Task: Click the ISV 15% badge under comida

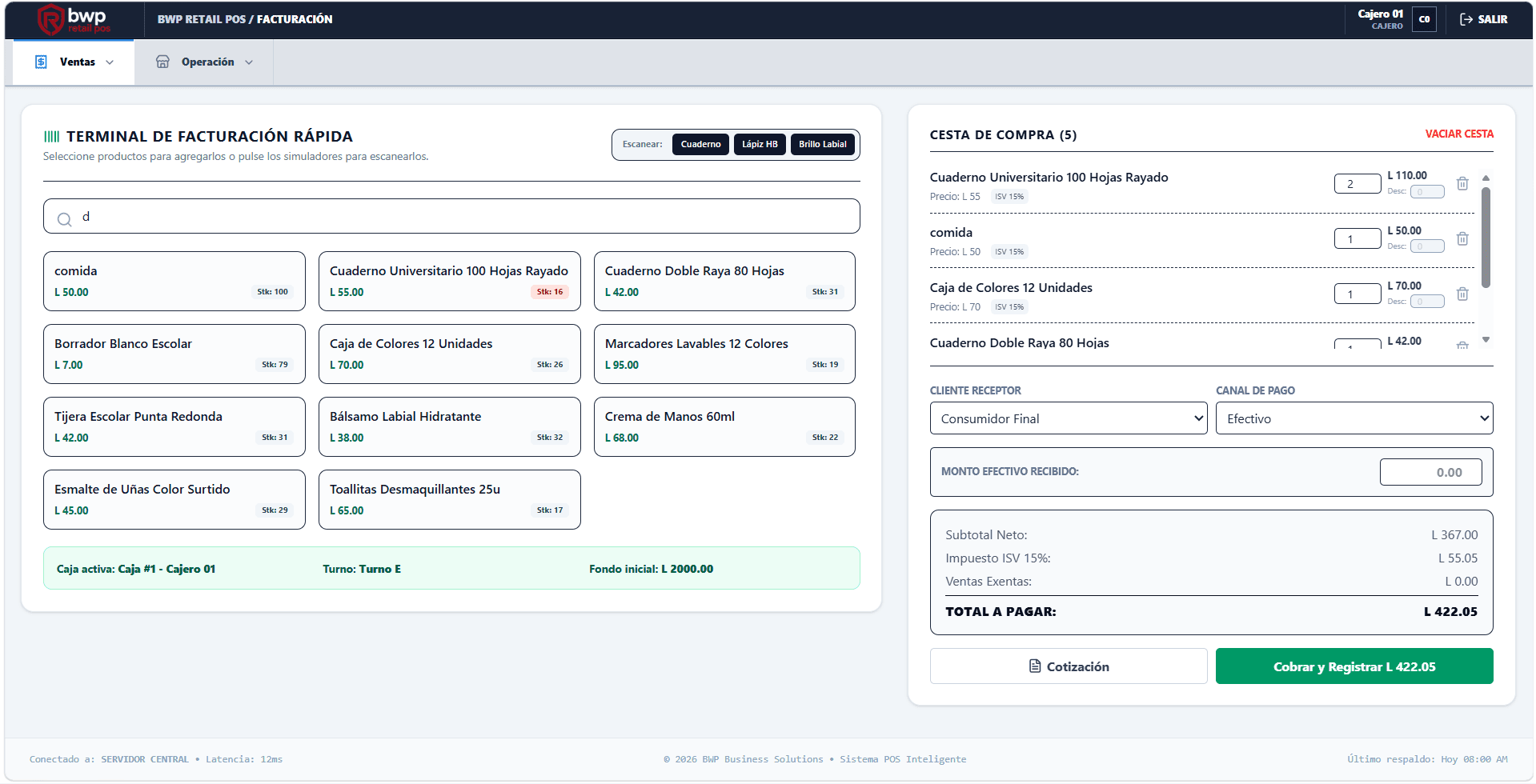Action: (1009, 251)
